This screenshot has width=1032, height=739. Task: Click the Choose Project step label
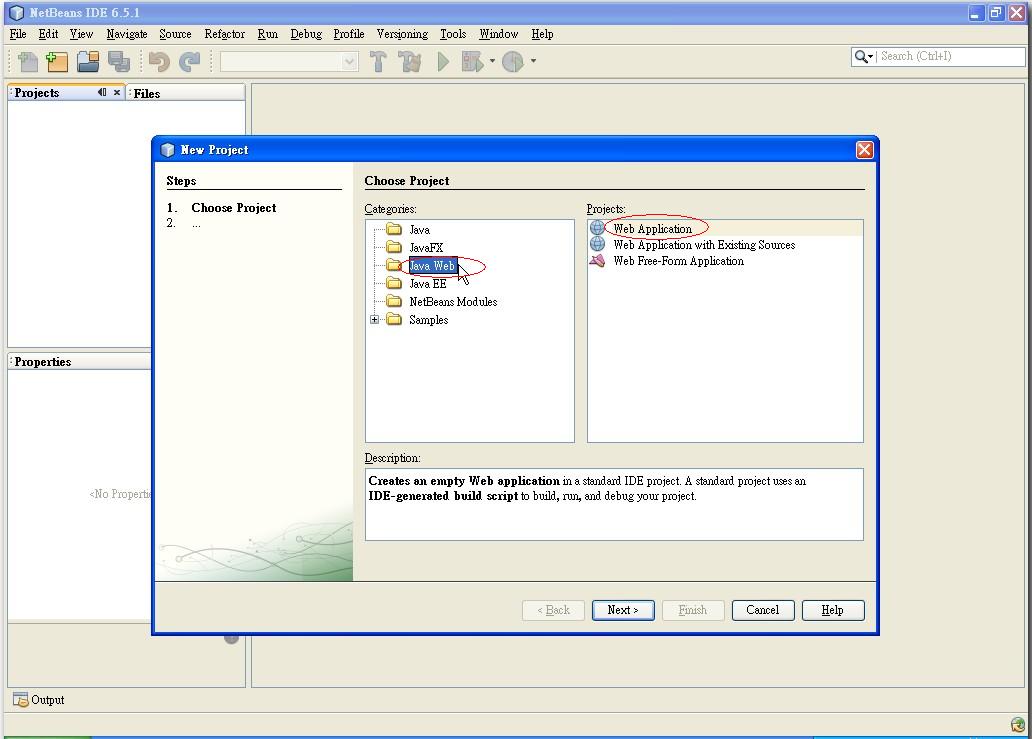(234, 208)
